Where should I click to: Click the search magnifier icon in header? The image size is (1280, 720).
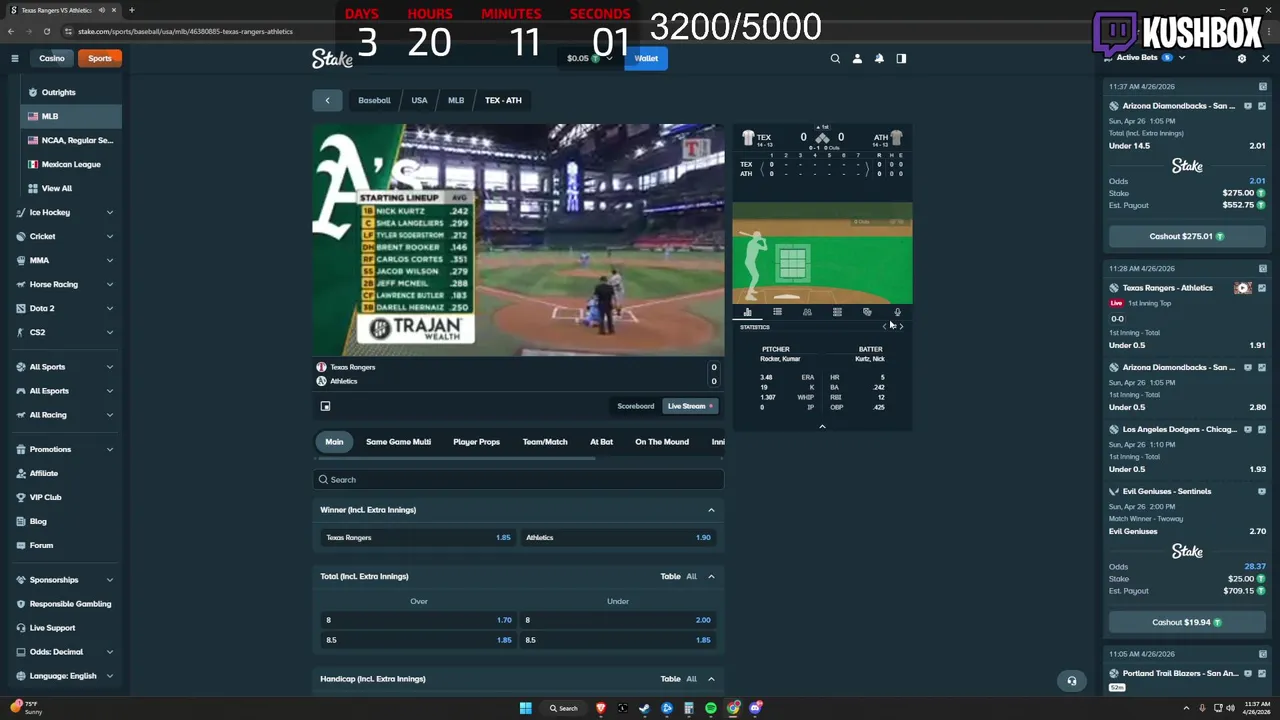click(x=835, y=58)
